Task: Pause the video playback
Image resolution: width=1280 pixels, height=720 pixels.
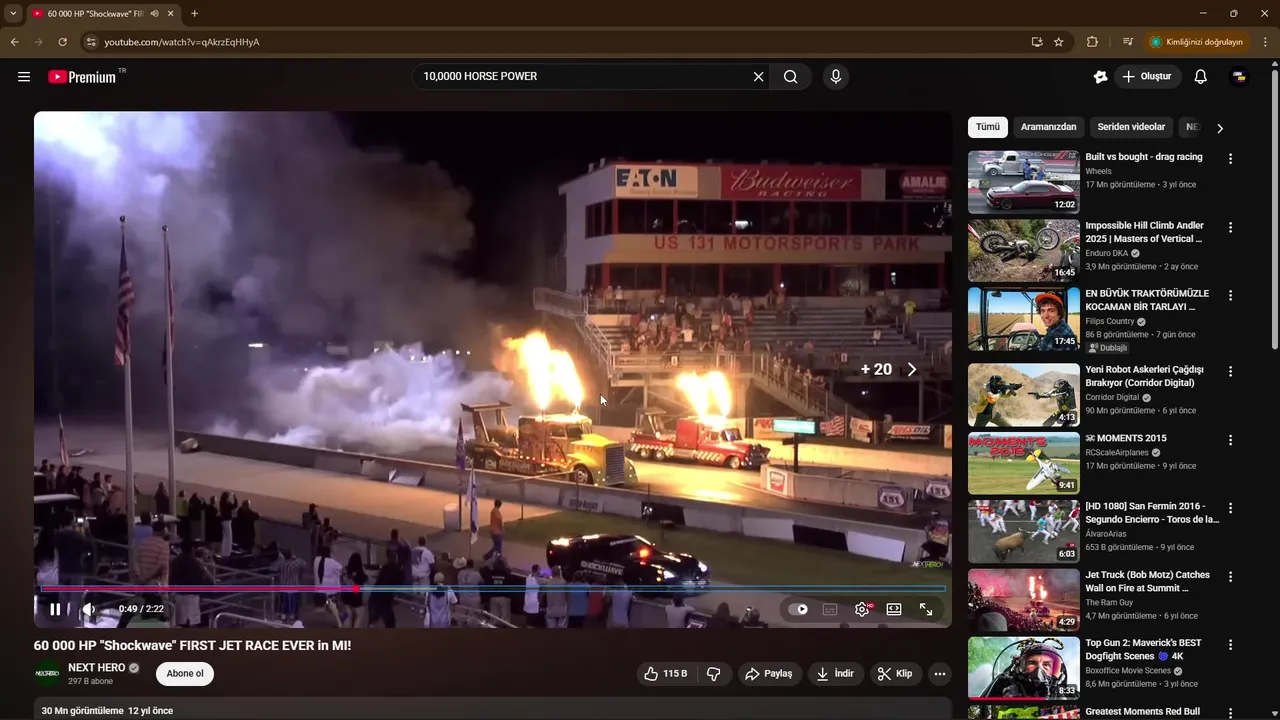Action: point(55,609)
